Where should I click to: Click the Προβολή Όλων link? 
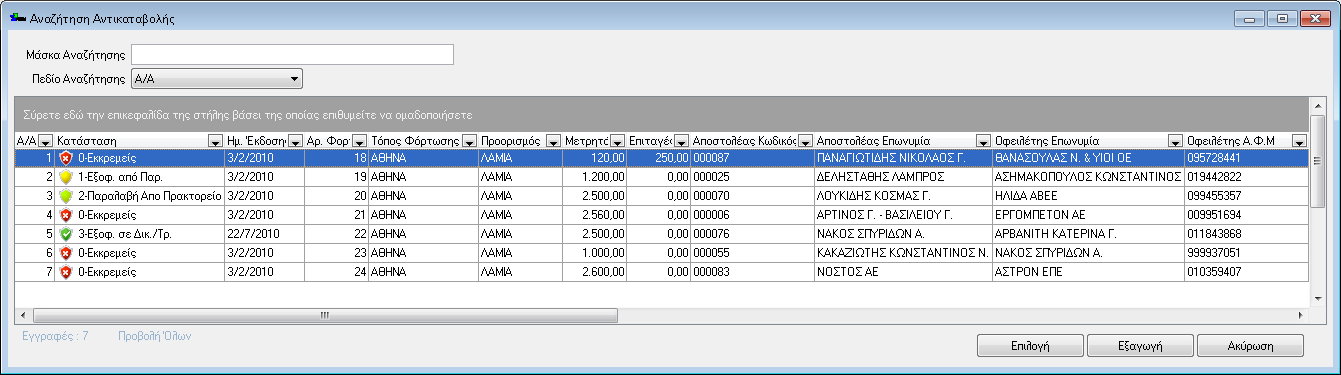154,336
